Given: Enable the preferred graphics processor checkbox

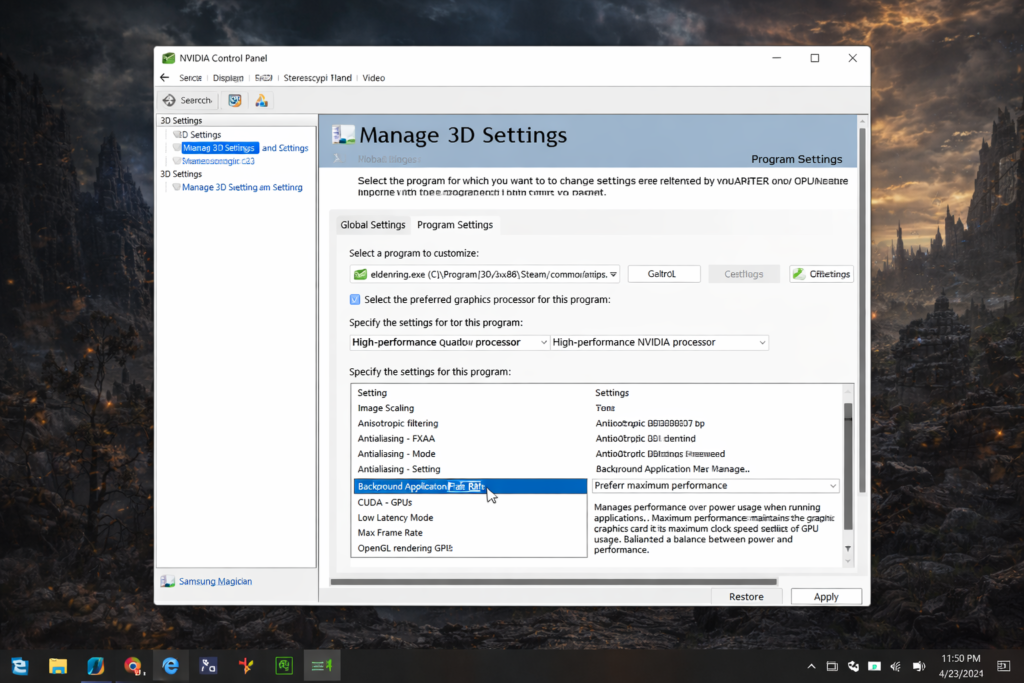Looking at the screenshot, I should click(355, 299).
